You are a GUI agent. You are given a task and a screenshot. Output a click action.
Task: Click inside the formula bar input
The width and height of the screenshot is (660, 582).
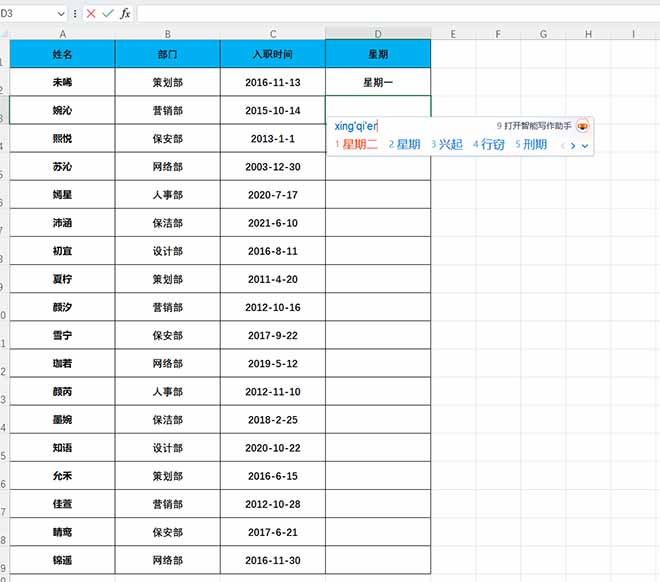[398, 14]
